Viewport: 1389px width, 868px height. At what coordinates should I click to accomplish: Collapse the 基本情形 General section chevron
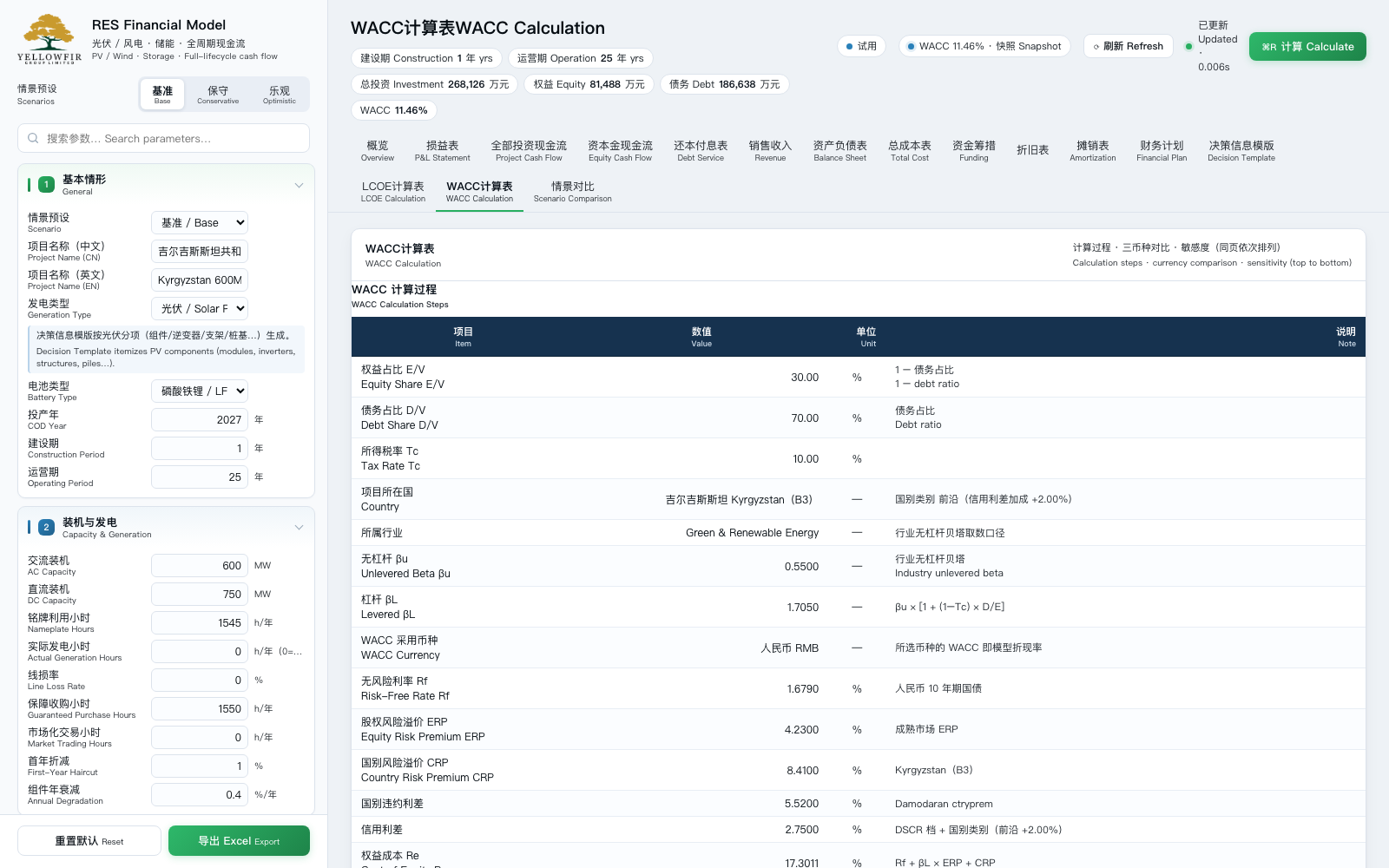(299, 185)
